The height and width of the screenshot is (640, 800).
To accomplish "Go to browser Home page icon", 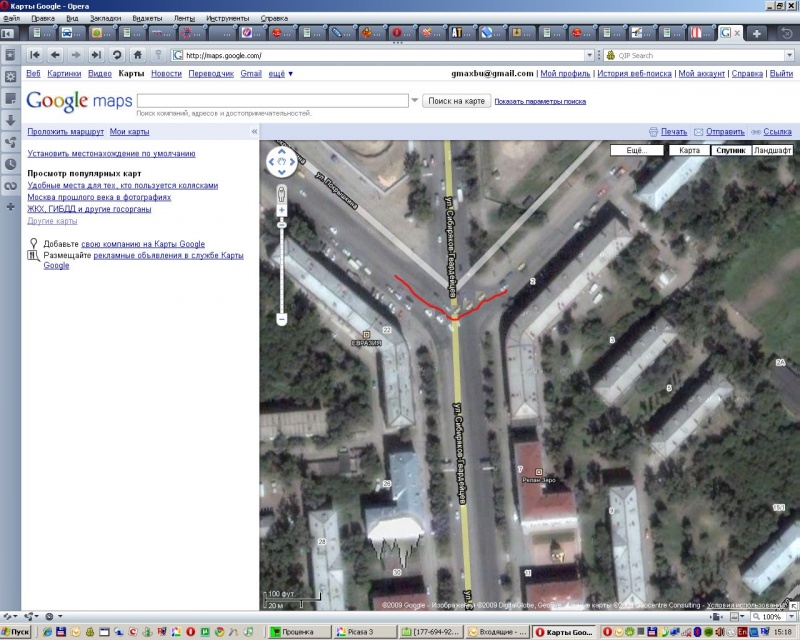I will pos(138,55).
